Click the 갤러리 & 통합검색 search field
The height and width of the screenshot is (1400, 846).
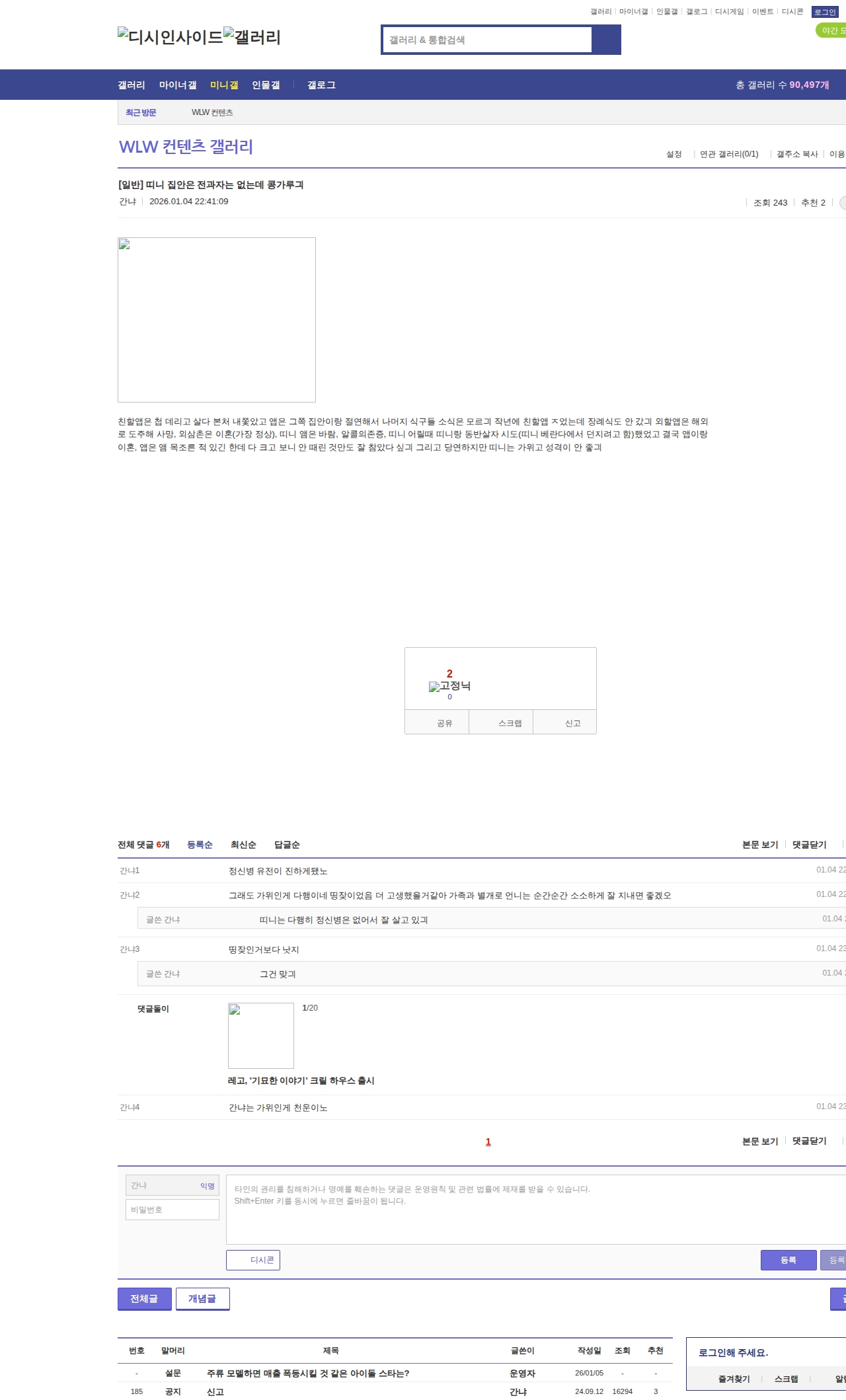[488, 40]
